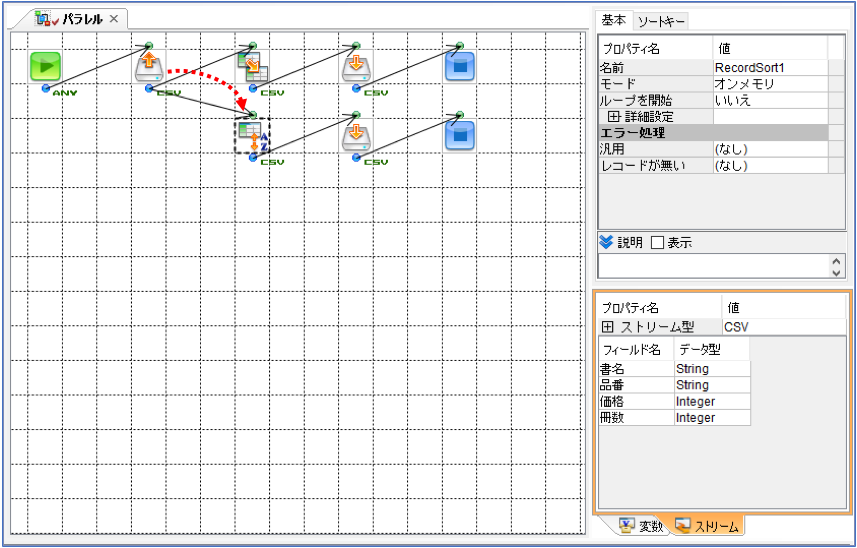Click the description box down scroll arrow
Viewport: 857px width, 548px height.
point(836,272)
